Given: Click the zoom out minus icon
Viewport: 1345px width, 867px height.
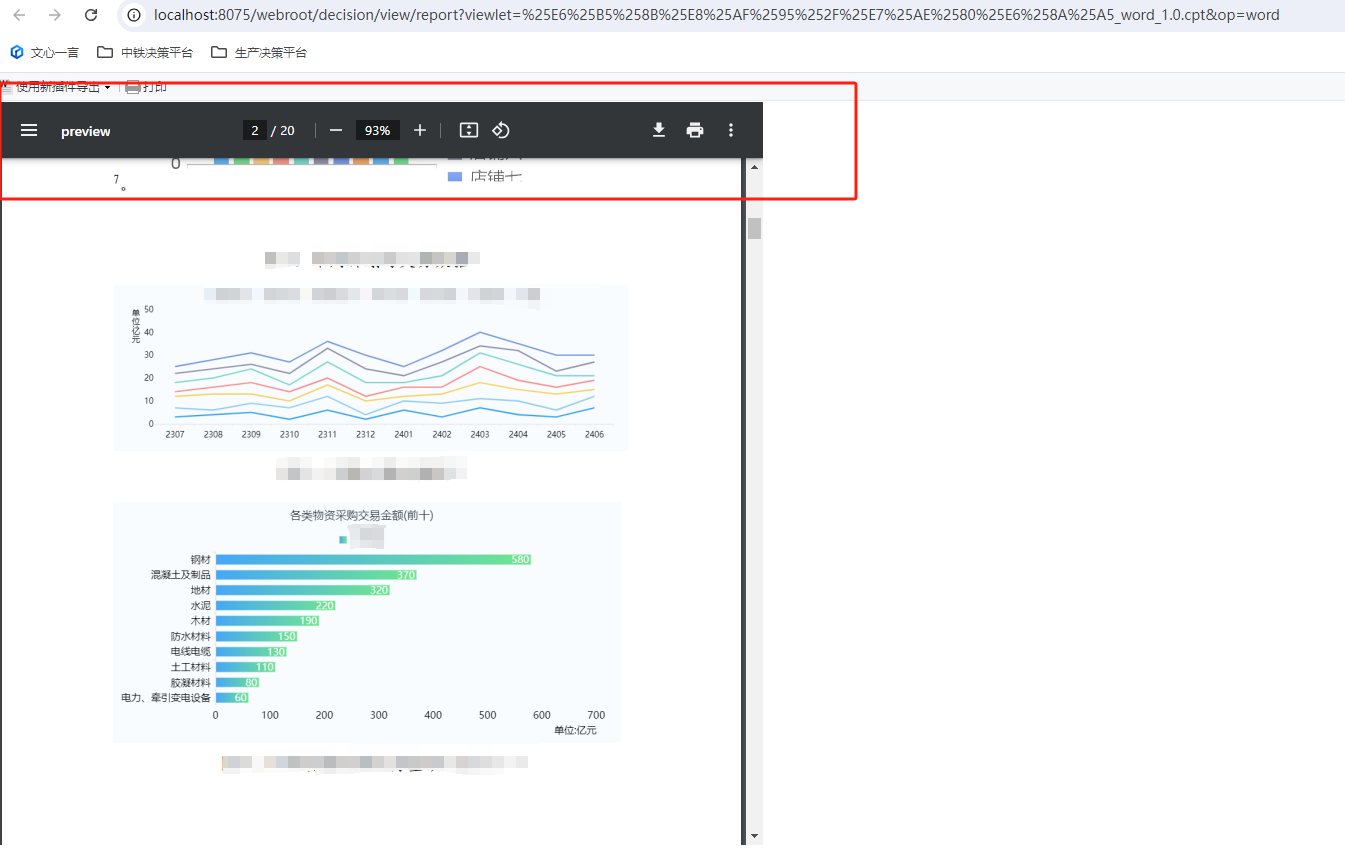Looking at the screenshot, I should [x=336, y=131].
